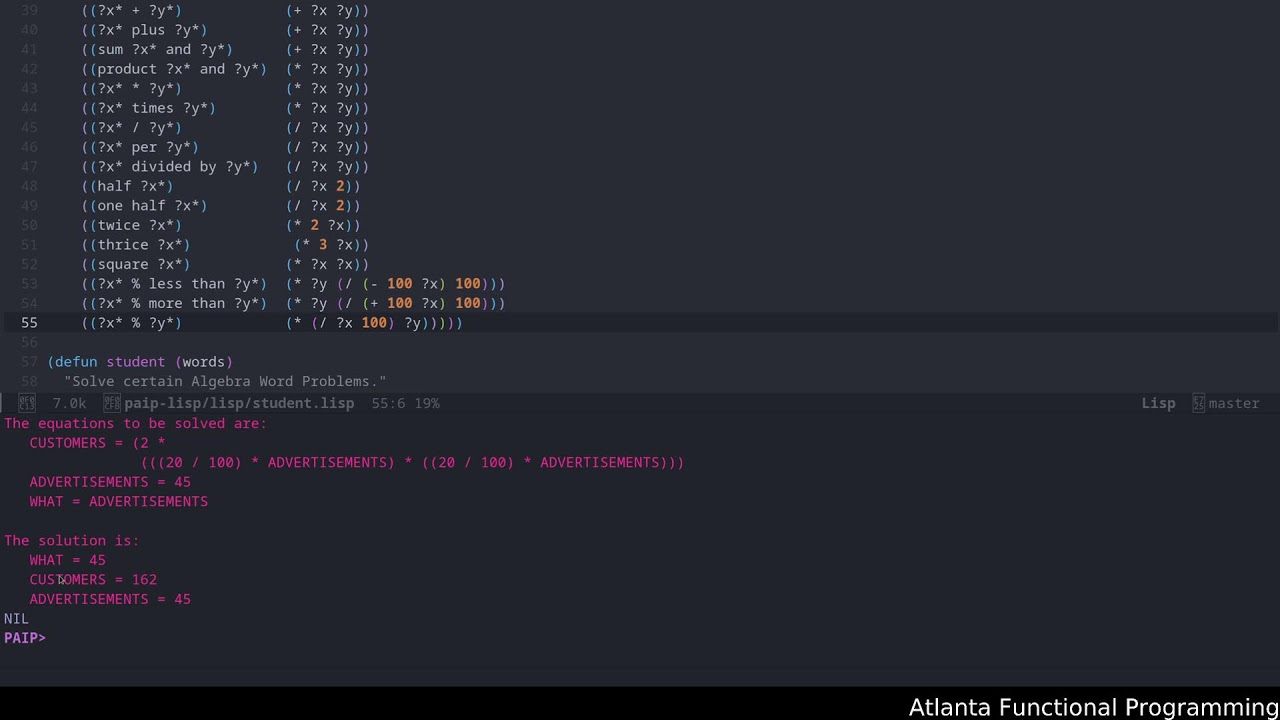Click "The equations to be solved are:" output line

[x=136, y=423]
